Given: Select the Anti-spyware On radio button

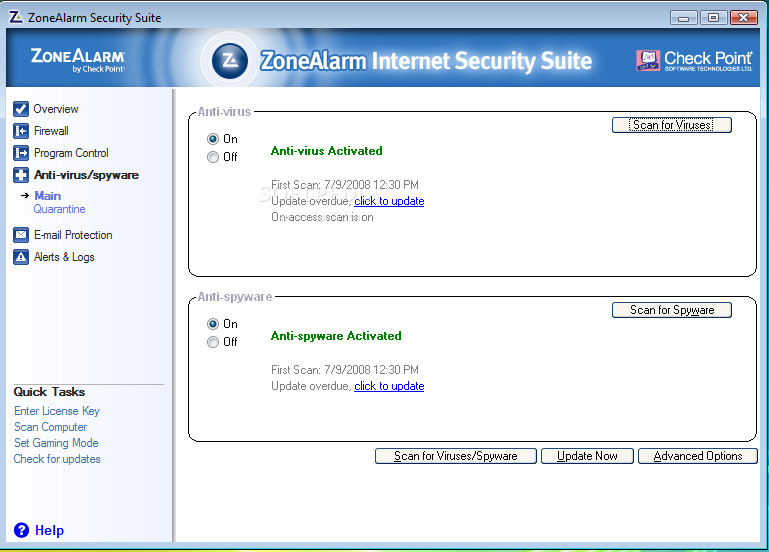Looking at the screenshot, I should (212, 324).
